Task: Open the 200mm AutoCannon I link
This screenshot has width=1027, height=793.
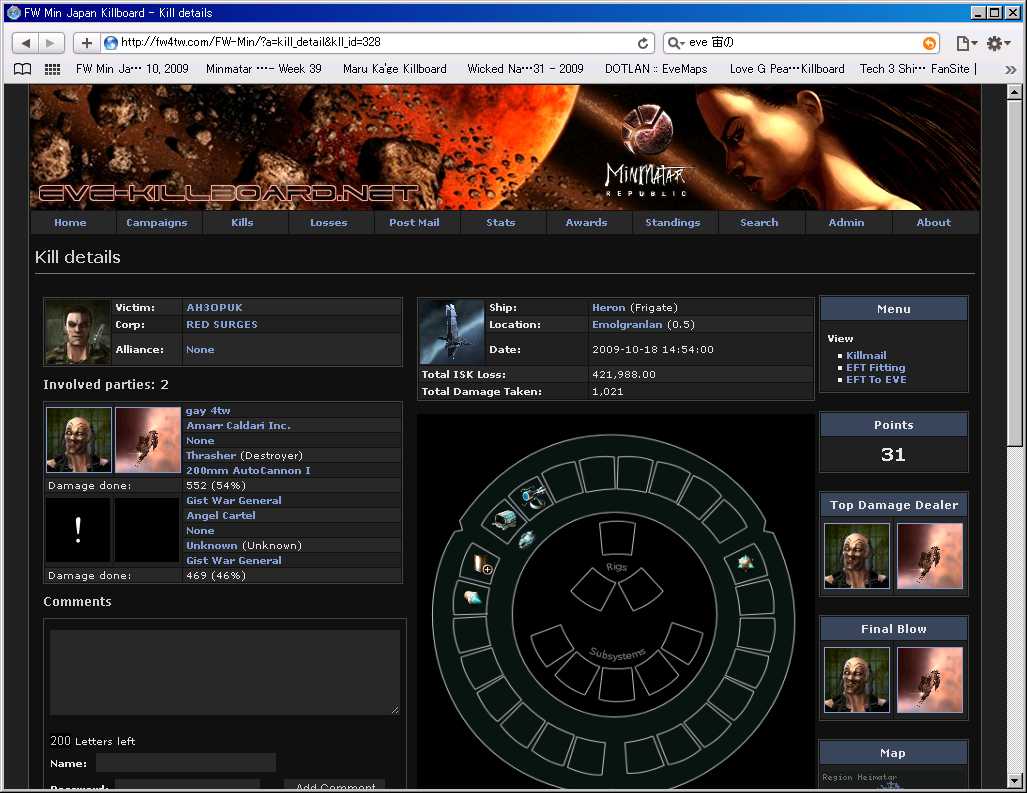Action: pyautogui.click(x=248, y=471)
